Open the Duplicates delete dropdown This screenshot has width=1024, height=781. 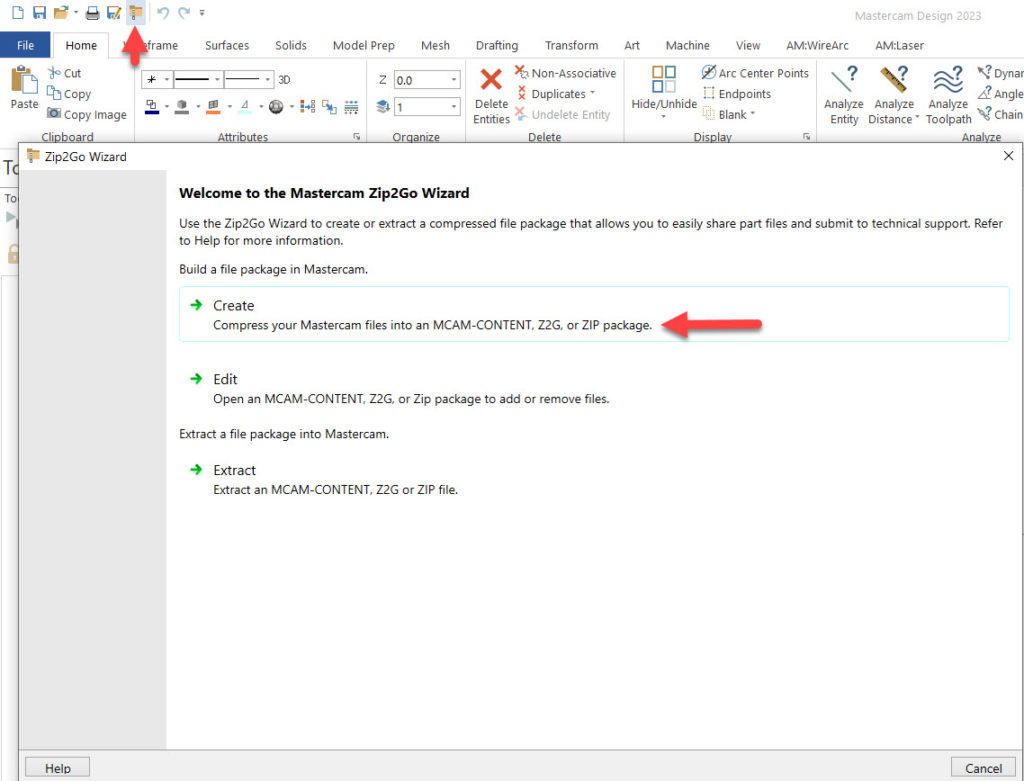point(556,94)
